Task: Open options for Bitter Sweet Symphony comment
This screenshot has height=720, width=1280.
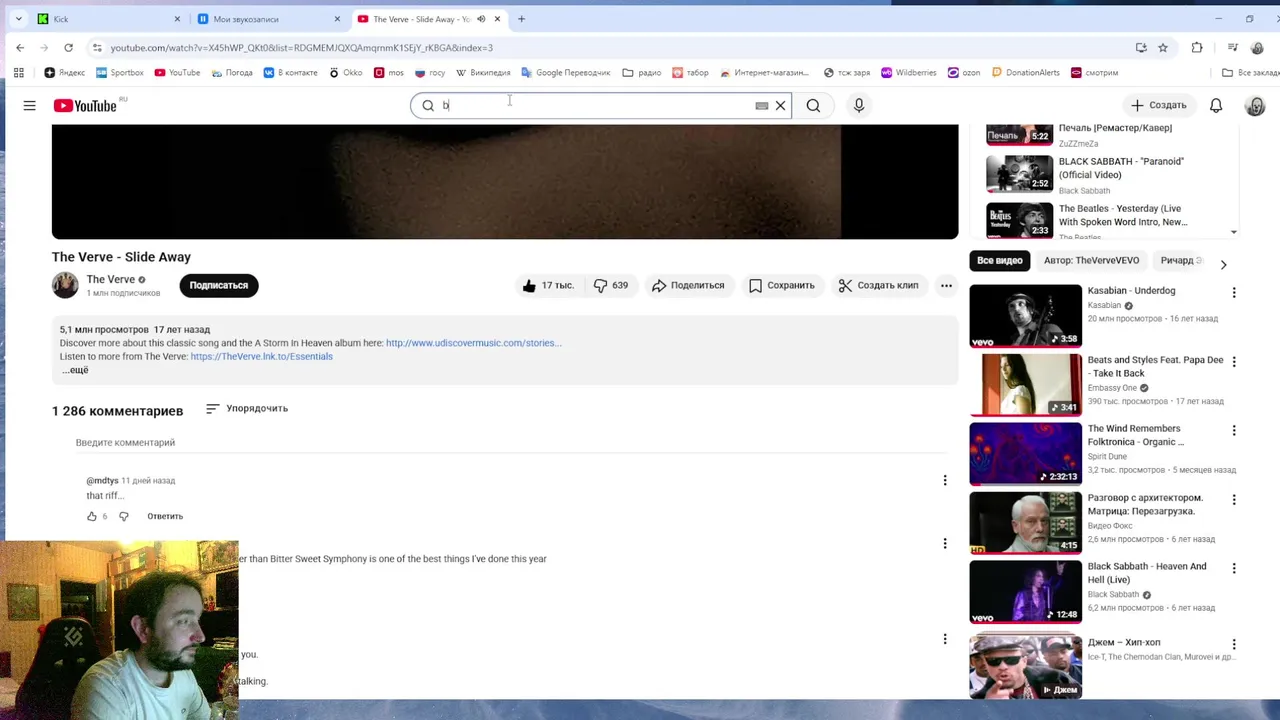Action: (945, 543)
